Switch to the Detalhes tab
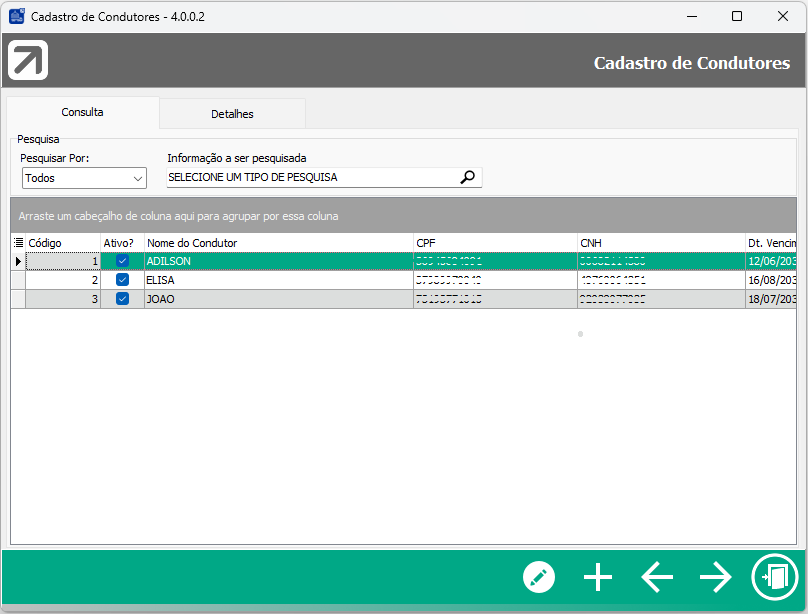The image size is (808, 614). coord(232,114)
